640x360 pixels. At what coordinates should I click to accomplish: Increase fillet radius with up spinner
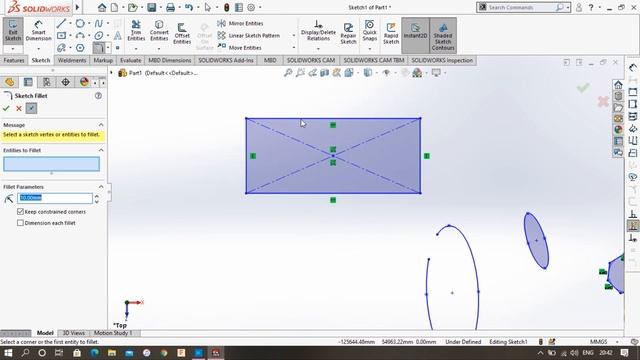coord(97,196)
